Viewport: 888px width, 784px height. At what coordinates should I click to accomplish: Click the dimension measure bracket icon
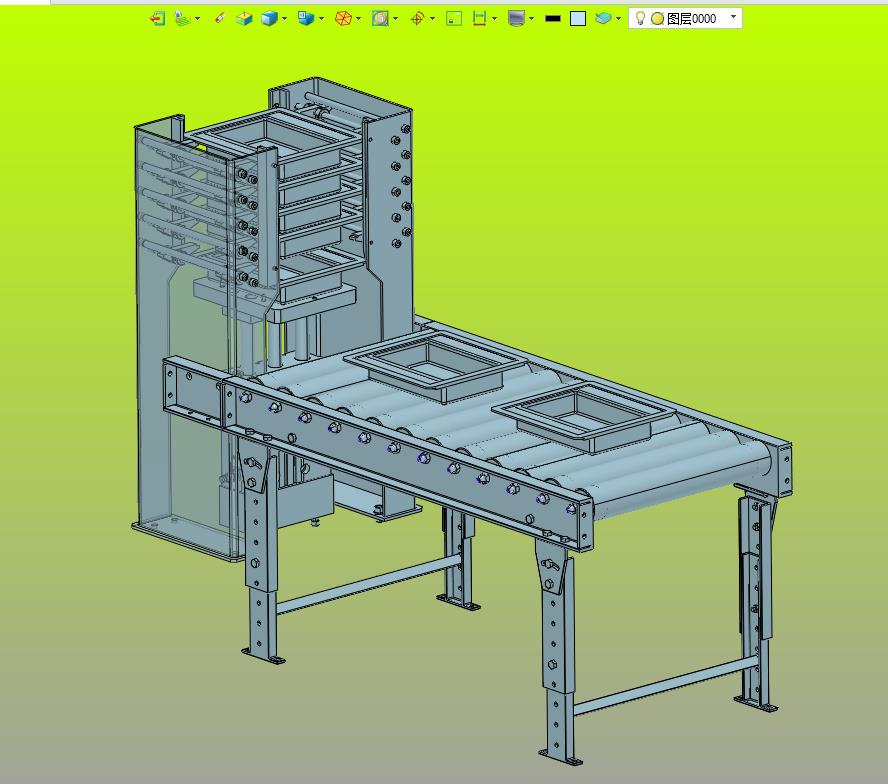(479, 19)
